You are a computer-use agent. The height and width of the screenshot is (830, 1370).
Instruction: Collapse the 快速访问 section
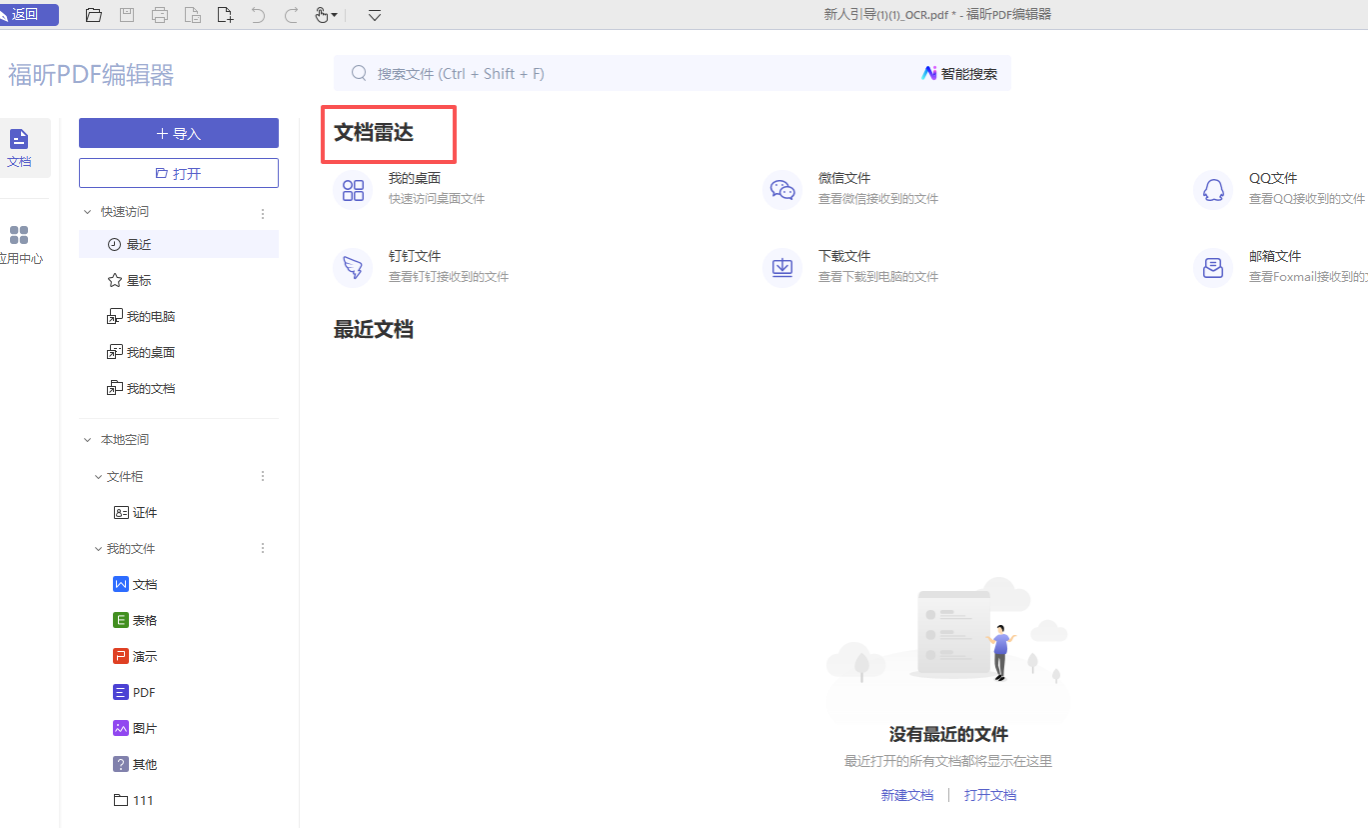86,212
